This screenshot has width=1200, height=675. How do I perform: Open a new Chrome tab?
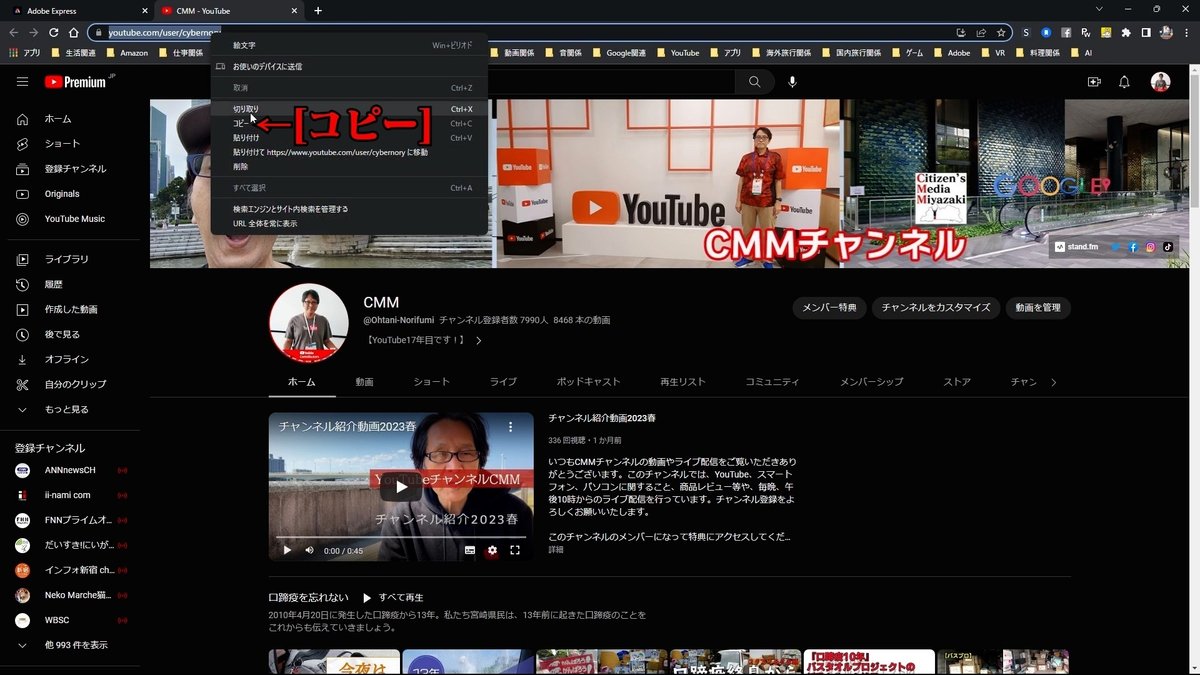click(x=318, y=10)
